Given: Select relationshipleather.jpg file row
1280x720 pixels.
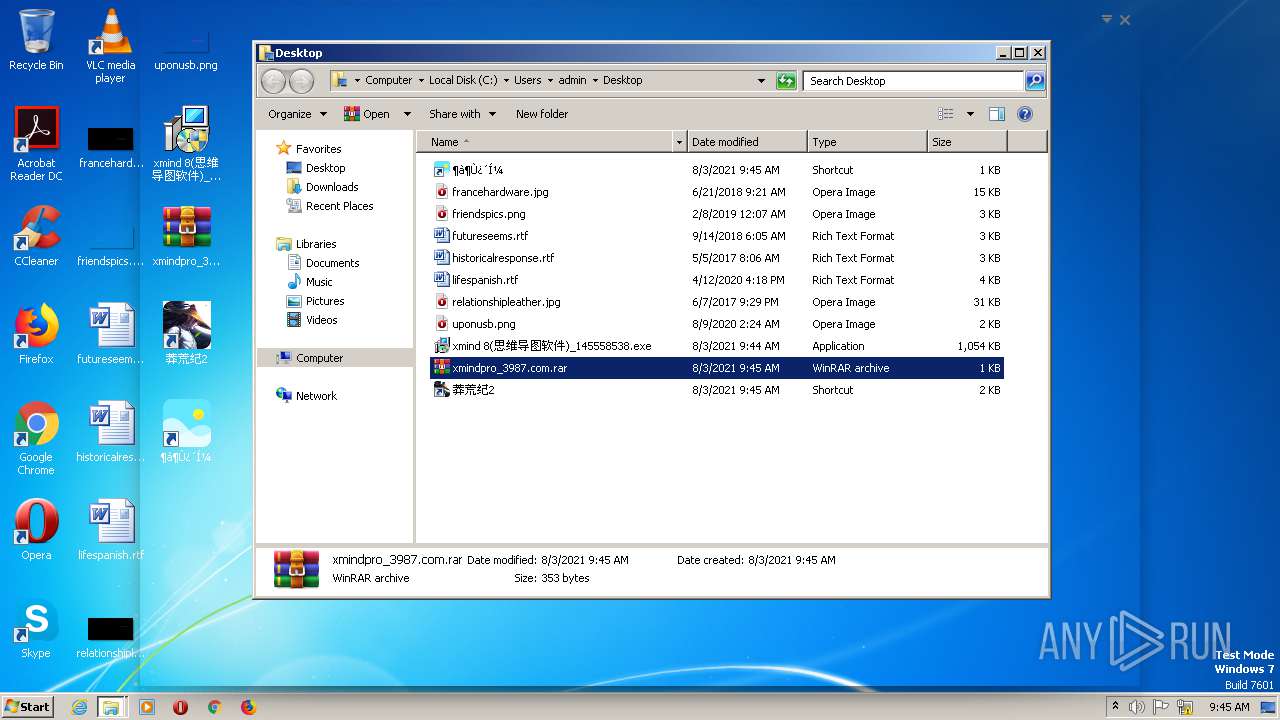Looking at the screenshot, I should (716, 302).
